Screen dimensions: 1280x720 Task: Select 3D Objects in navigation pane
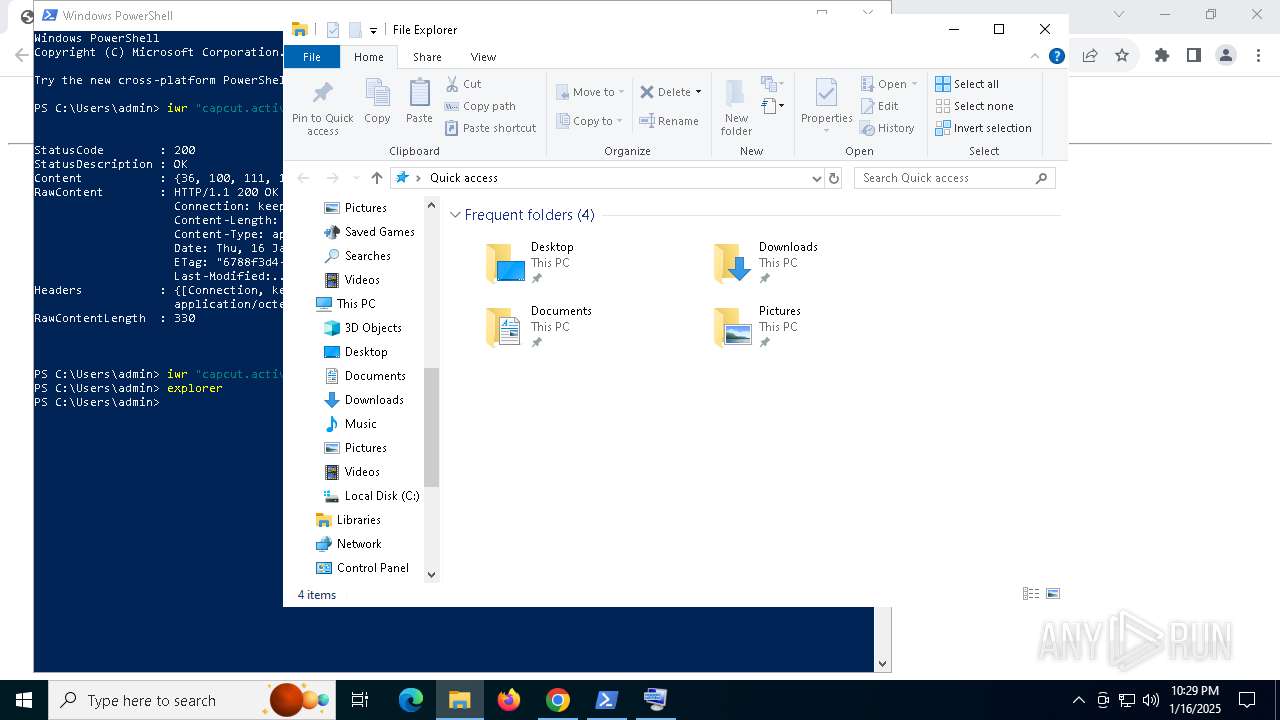pos(362,328)
